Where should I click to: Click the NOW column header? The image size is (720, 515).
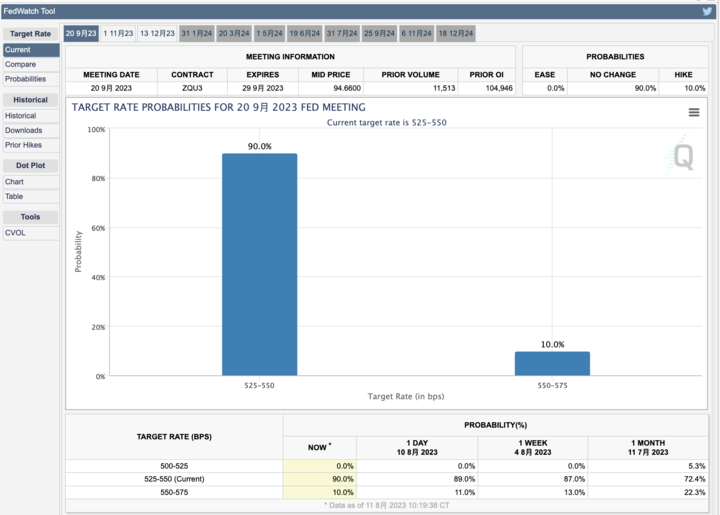coord(319,447)
